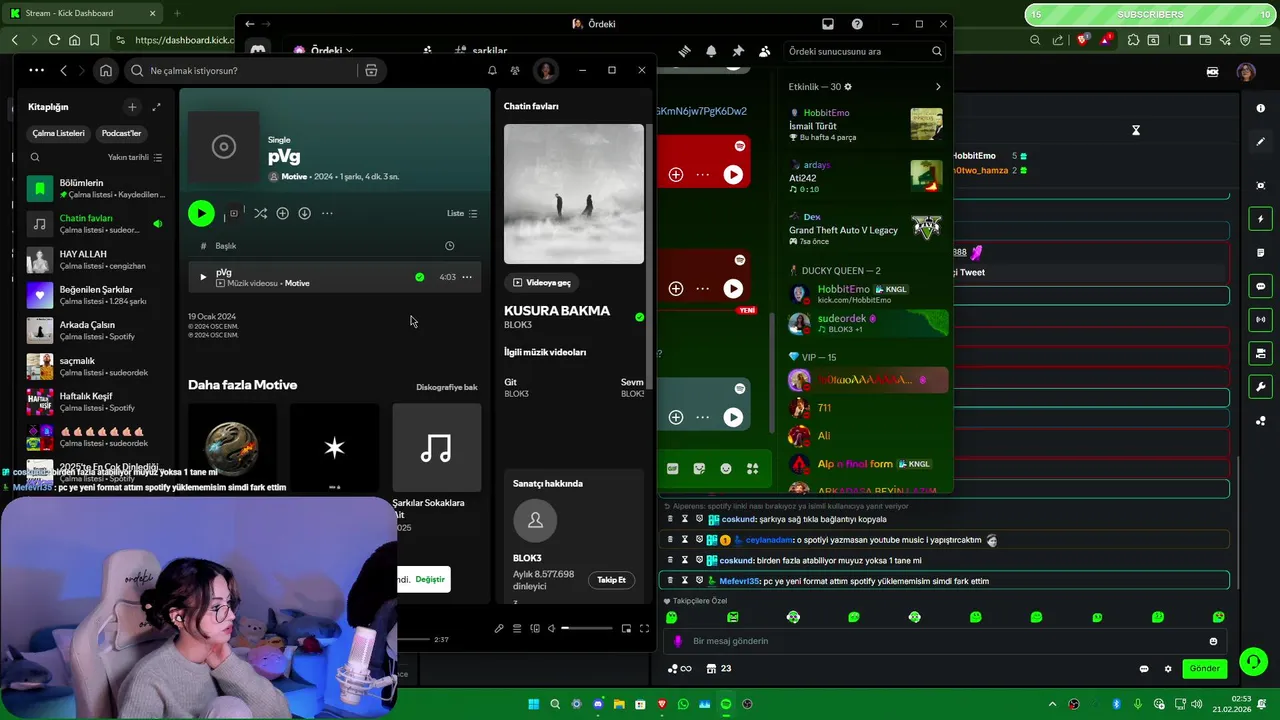Search within Spotify library
Image resolution: width=1280 pixels, height=720 pixels.
(35, 157)
